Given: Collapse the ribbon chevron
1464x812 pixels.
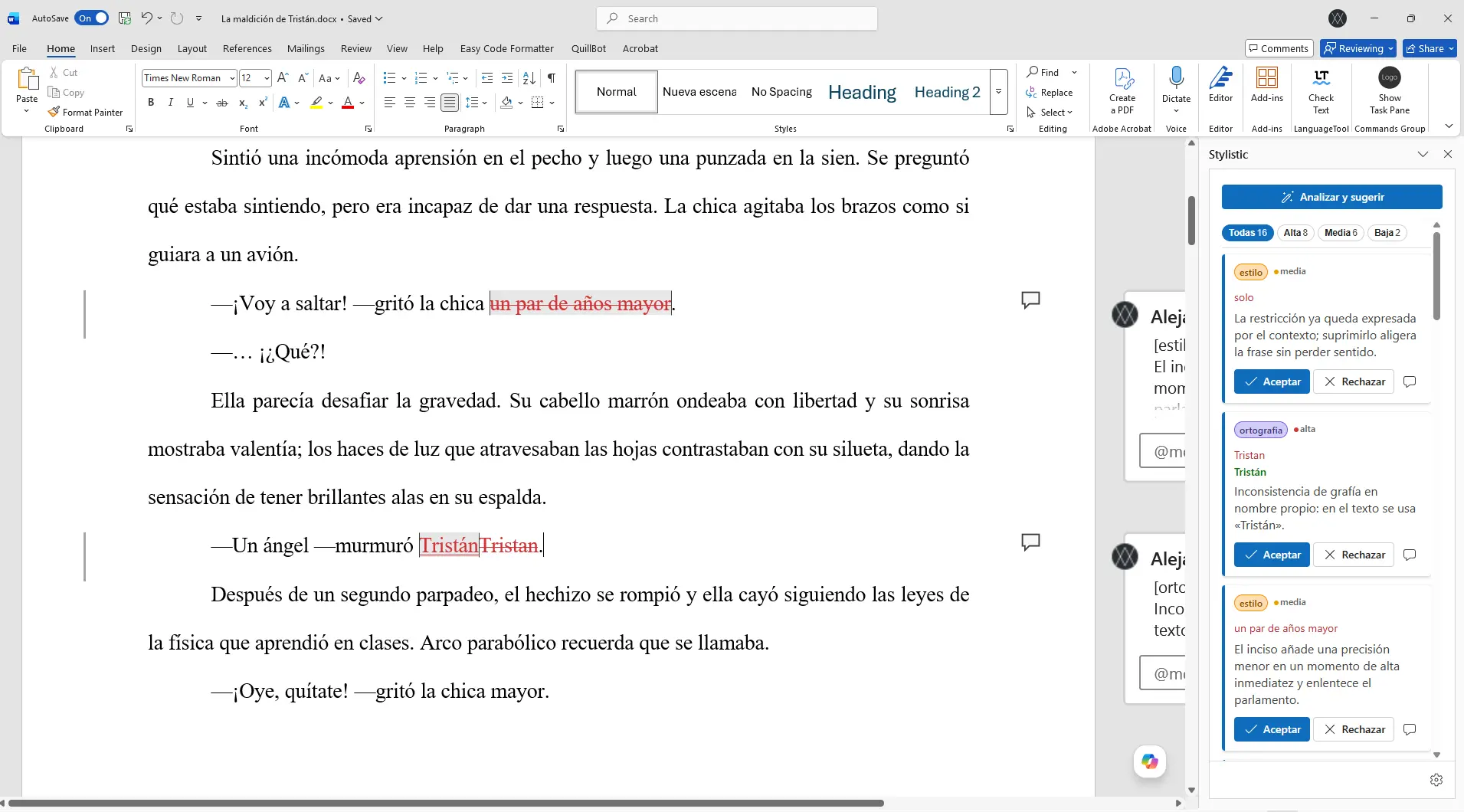Looking at the screenshot, I should (x=1449, y=126).
